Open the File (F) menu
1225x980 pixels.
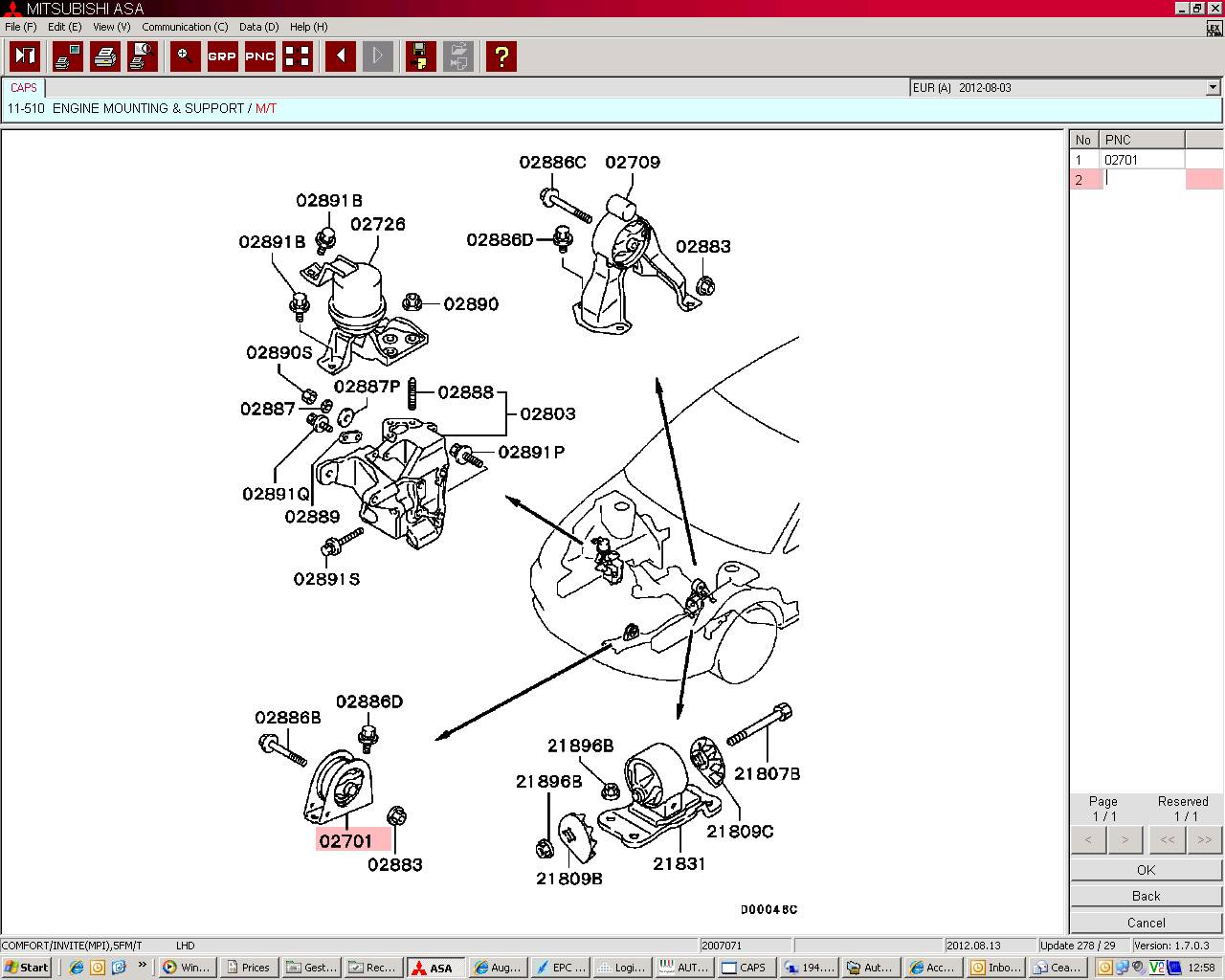[x=21, y=27]
